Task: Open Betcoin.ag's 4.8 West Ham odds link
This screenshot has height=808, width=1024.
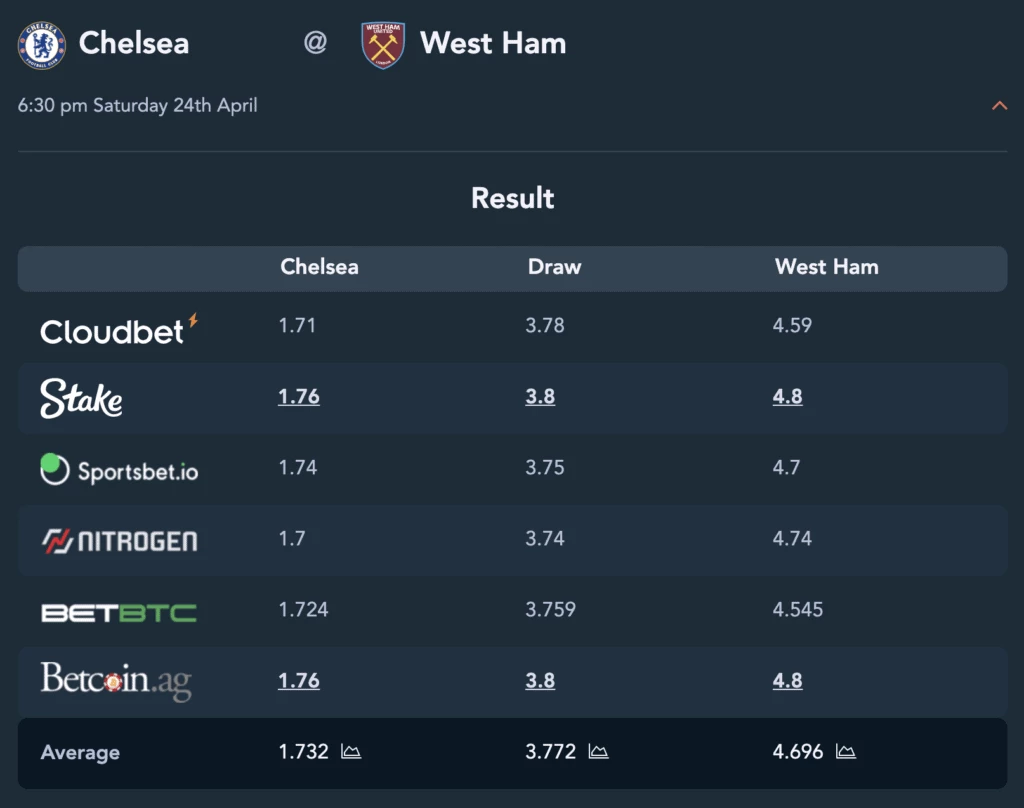Action: tap(788, 681)
